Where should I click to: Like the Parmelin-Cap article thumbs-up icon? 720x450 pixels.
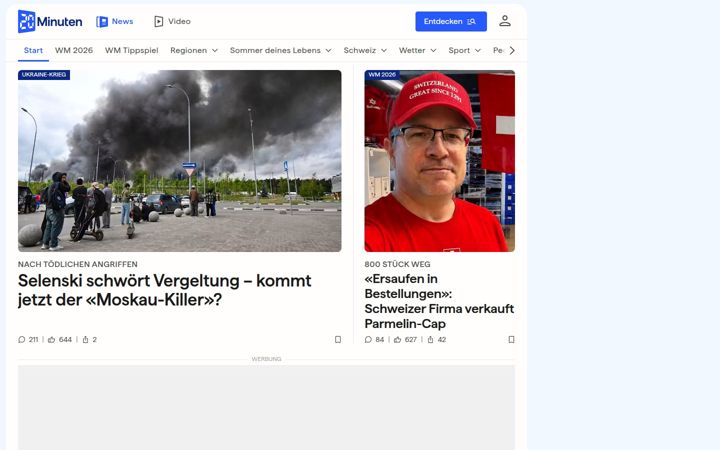tap(398, 340)
